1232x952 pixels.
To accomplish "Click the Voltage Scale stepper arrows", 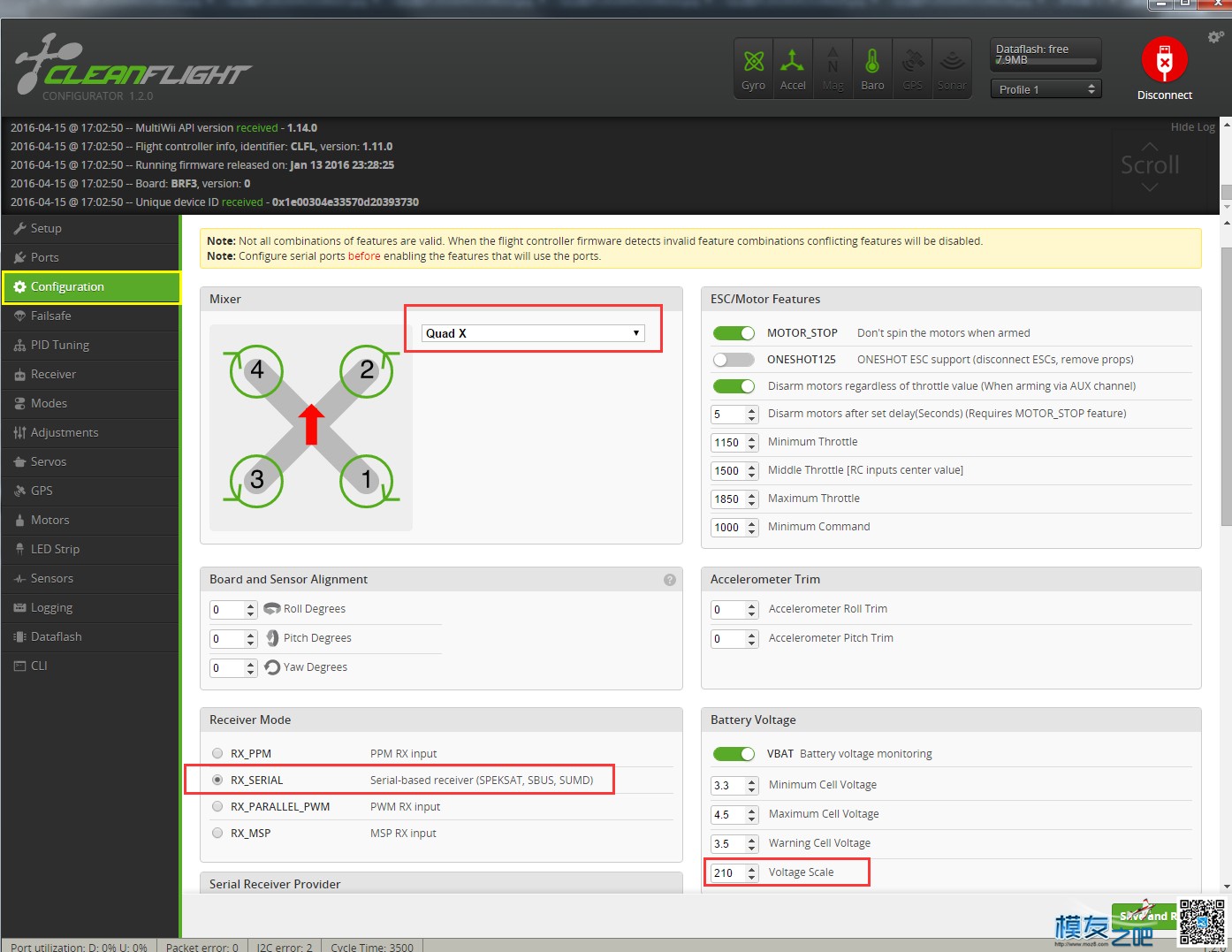I will click(x=752, y=872).
